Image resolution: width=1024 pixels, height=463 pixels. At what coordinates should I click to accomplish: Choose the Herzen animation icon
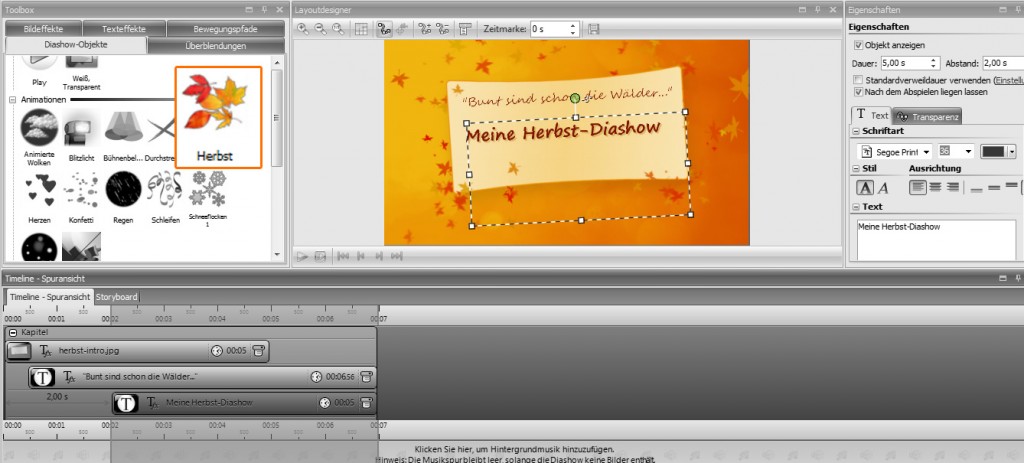[38, 188]
